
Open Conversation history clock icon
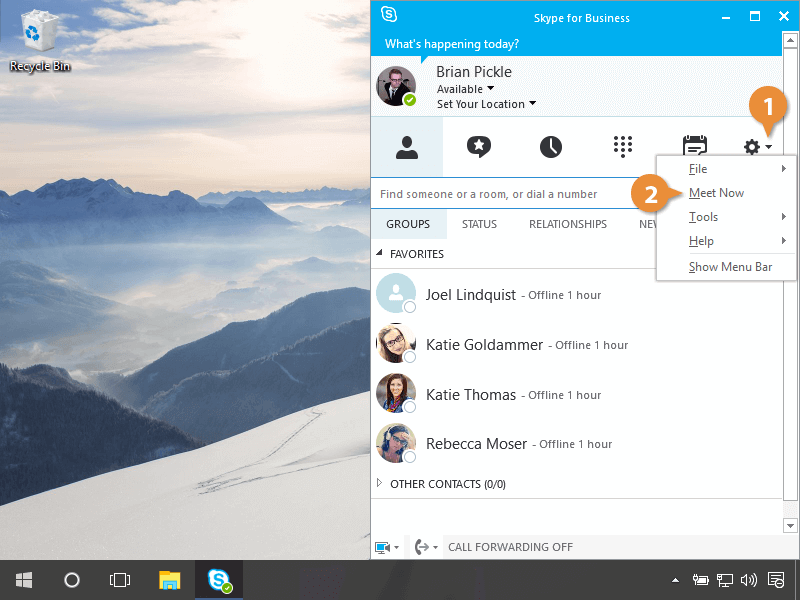tap(551, 147)
